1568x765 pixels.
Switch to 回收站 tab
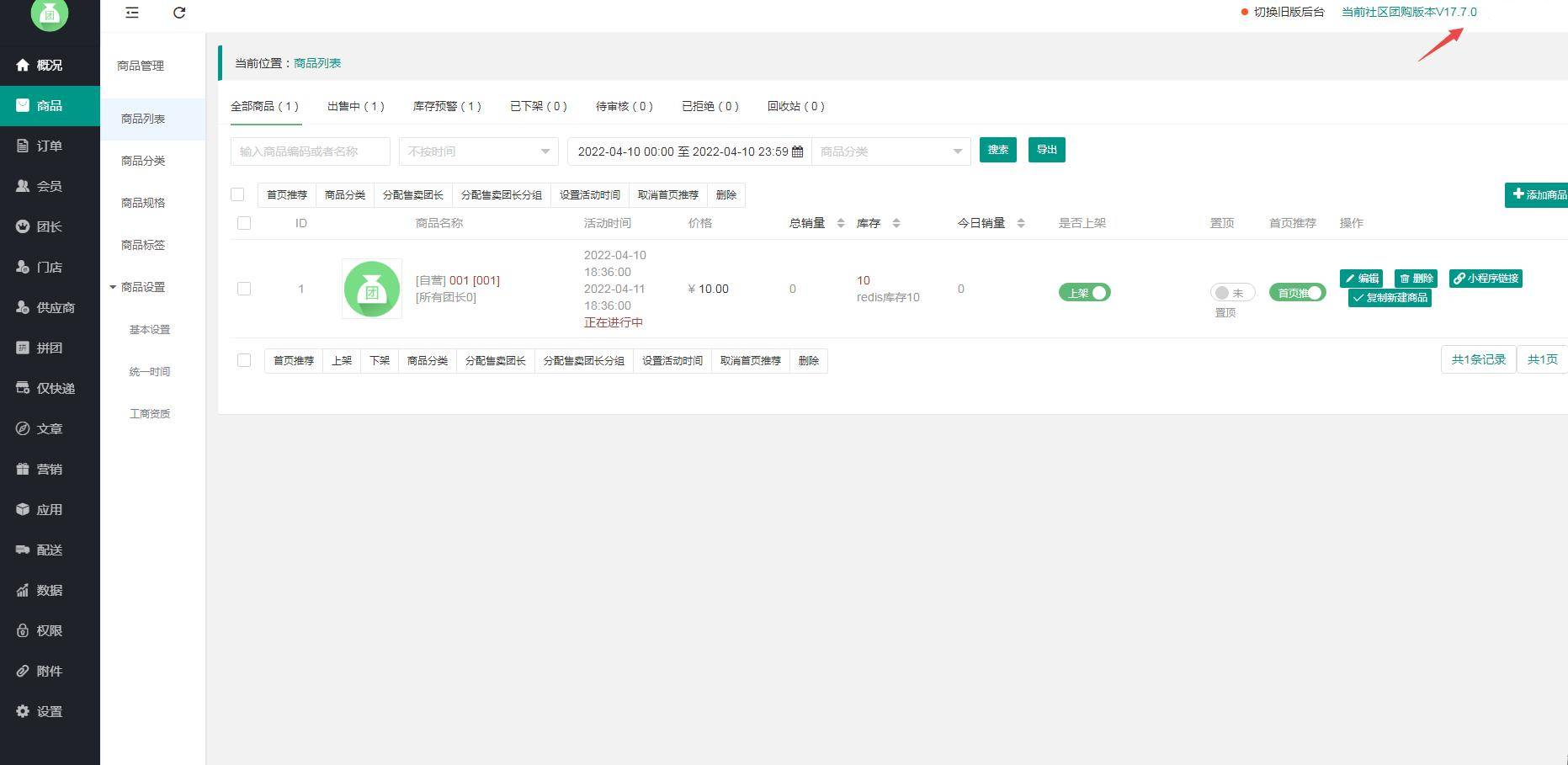pos(796,106)
